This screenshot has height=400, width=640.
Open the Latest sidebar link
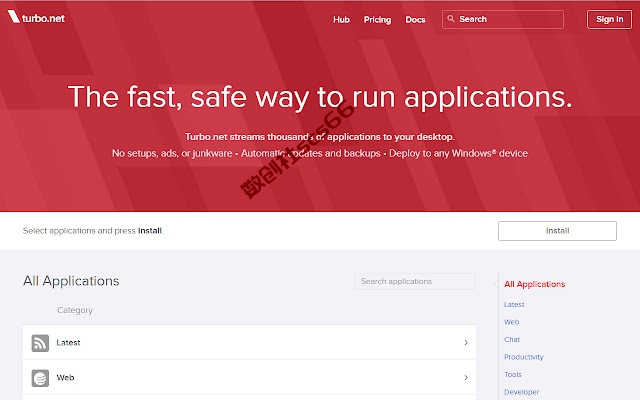tap(514, 304)
